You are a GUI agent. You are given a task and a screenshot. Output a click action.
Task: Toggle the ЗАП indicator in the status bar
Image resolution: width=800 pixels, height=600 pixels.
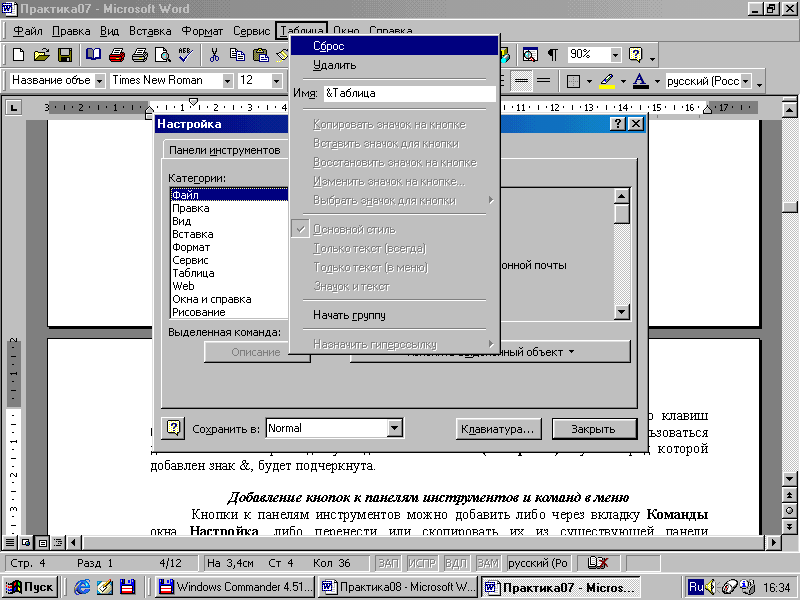388,563
